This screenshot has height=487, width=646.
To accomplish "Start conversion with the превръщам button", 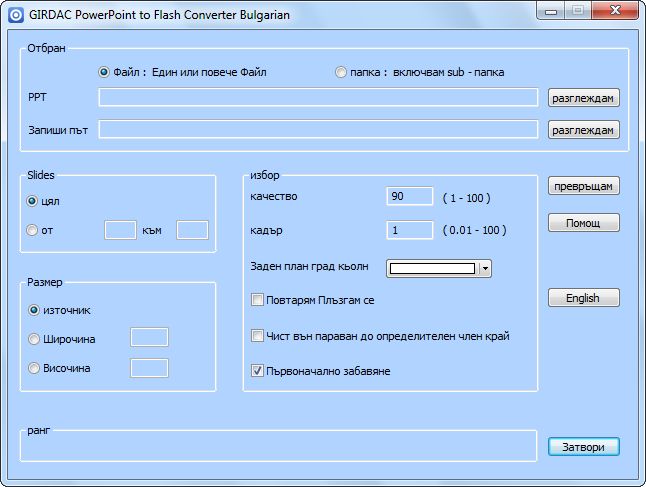I will (583, 186).
